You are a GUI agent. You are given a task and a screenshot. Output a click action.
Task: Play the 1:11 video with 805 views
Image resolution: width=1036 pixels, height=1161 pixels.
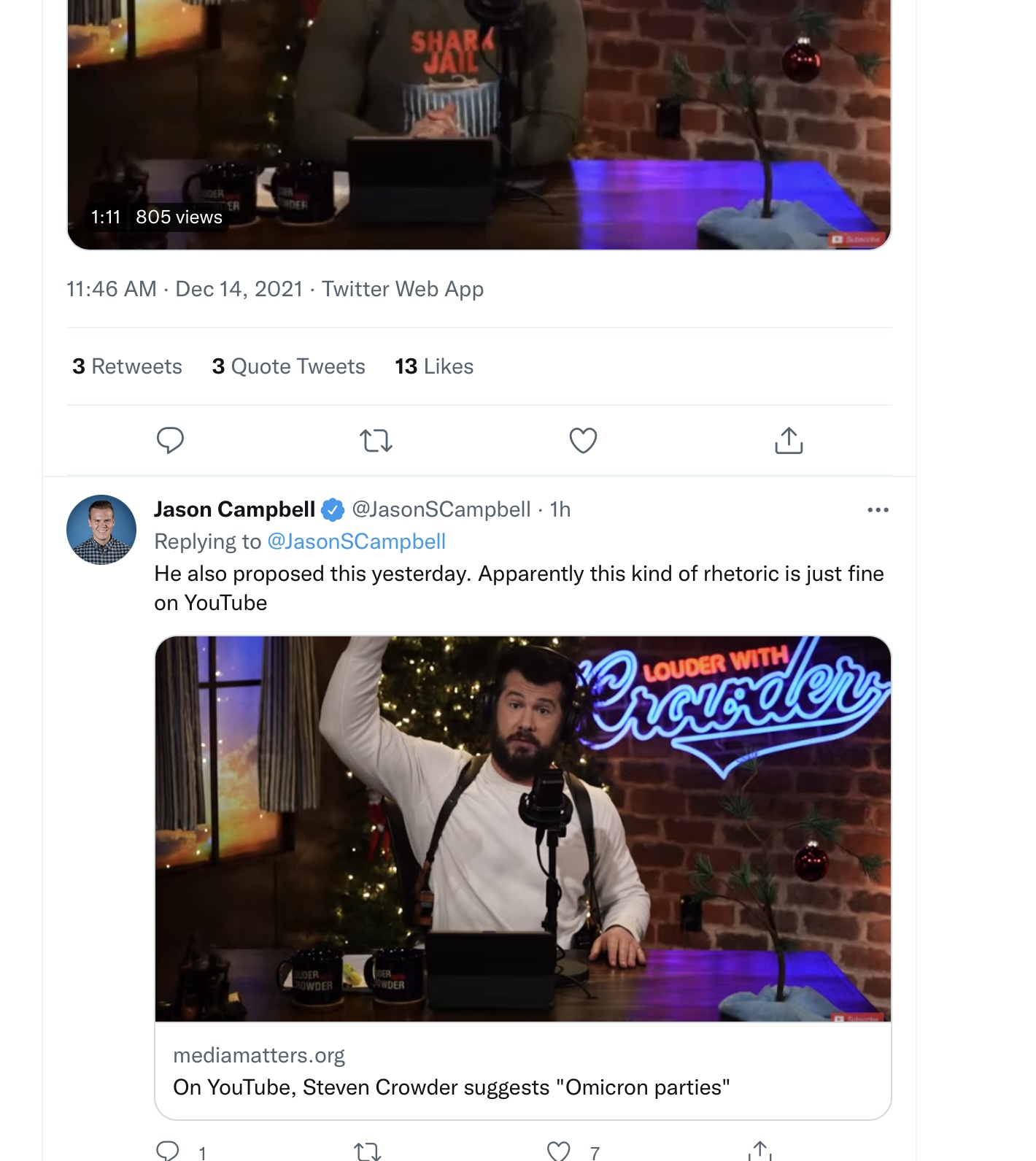click(x=479, y=124)
